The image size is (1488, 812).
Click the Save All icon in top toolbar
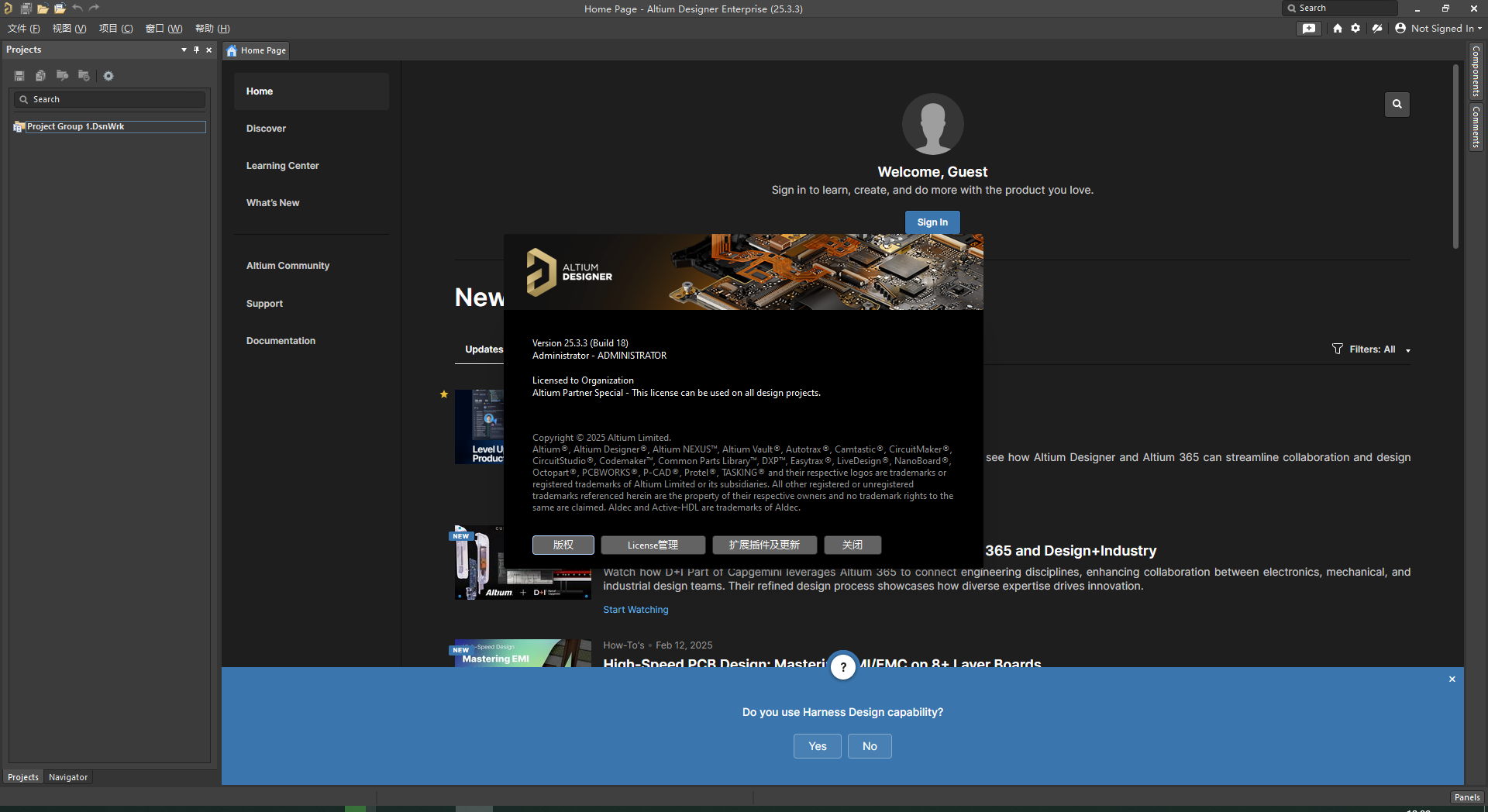pyautogui.click(x=26, y=9)
